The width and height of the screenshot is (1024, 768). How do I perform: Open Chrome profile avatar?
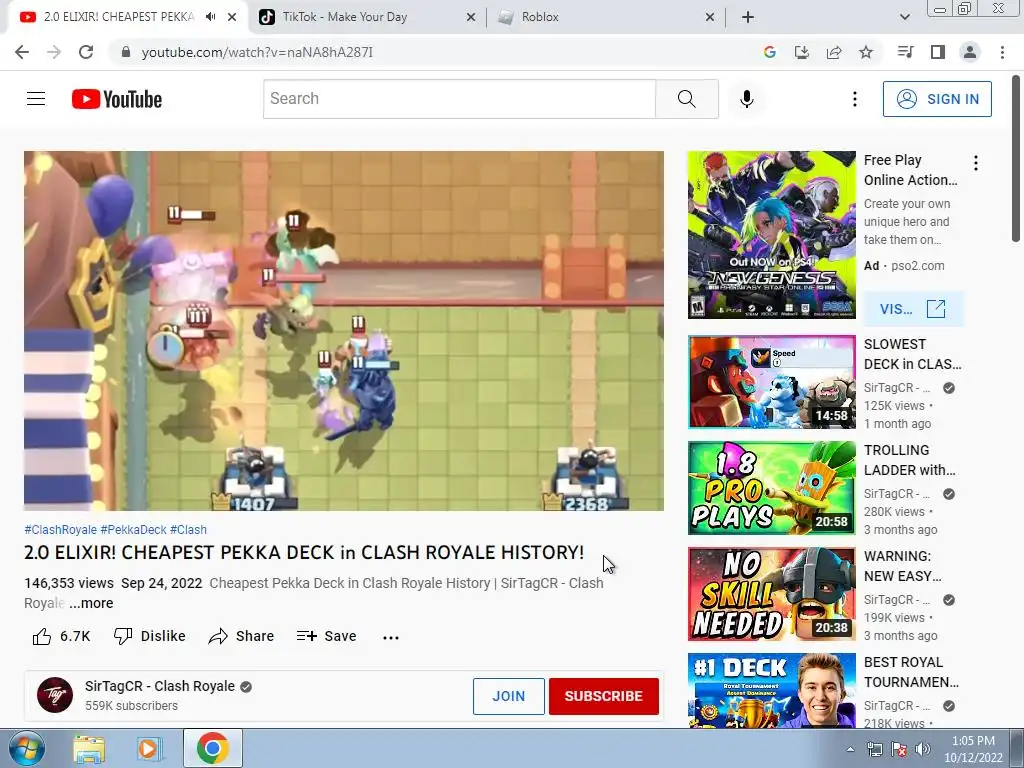pos(970,52)
